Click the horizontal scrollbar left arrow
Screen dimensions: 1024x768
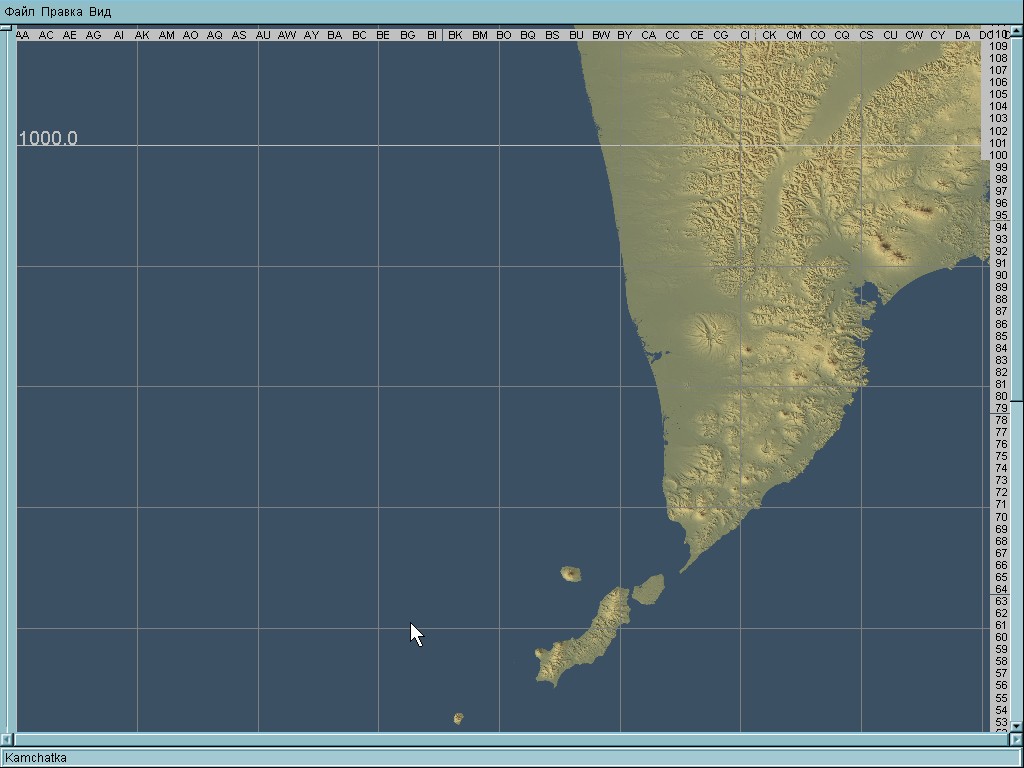[x=7, y=739]
